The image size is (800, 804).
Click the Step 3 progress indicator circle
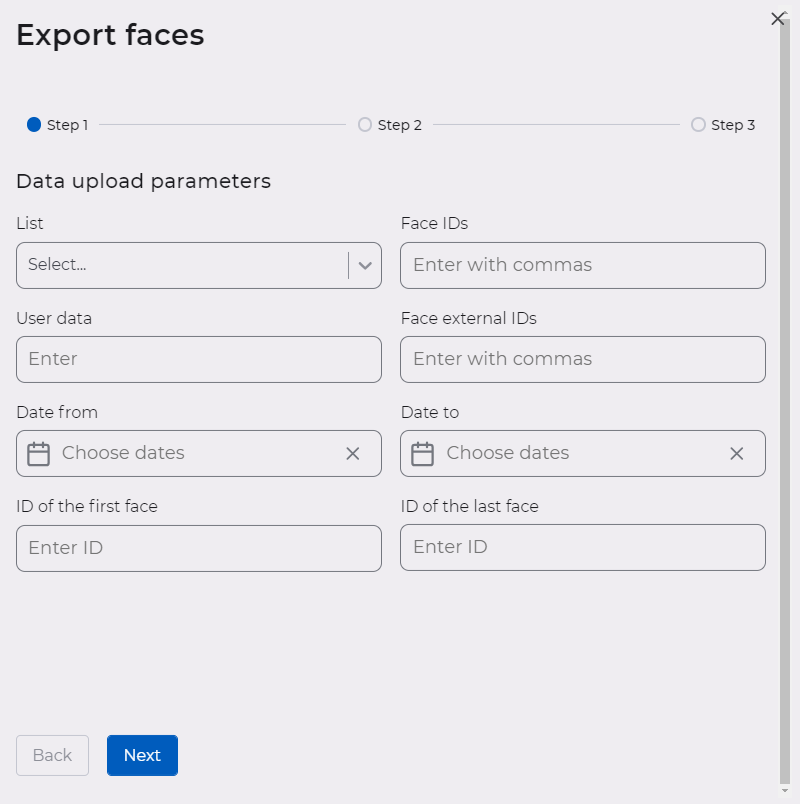pyautogui.click(x=698, y=124)
